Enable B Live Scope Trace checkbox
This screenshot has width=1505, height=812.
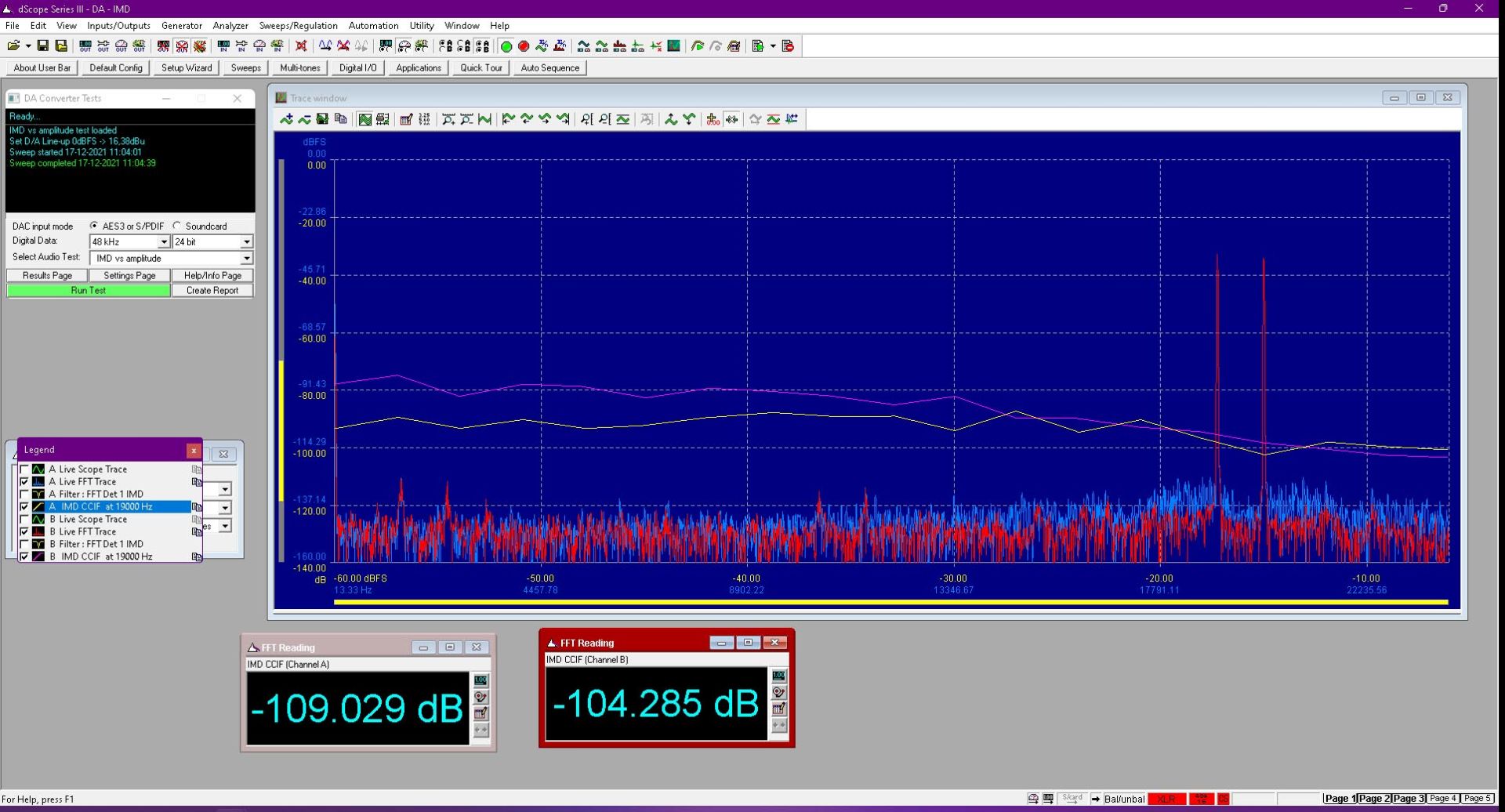tap(24, 520)
